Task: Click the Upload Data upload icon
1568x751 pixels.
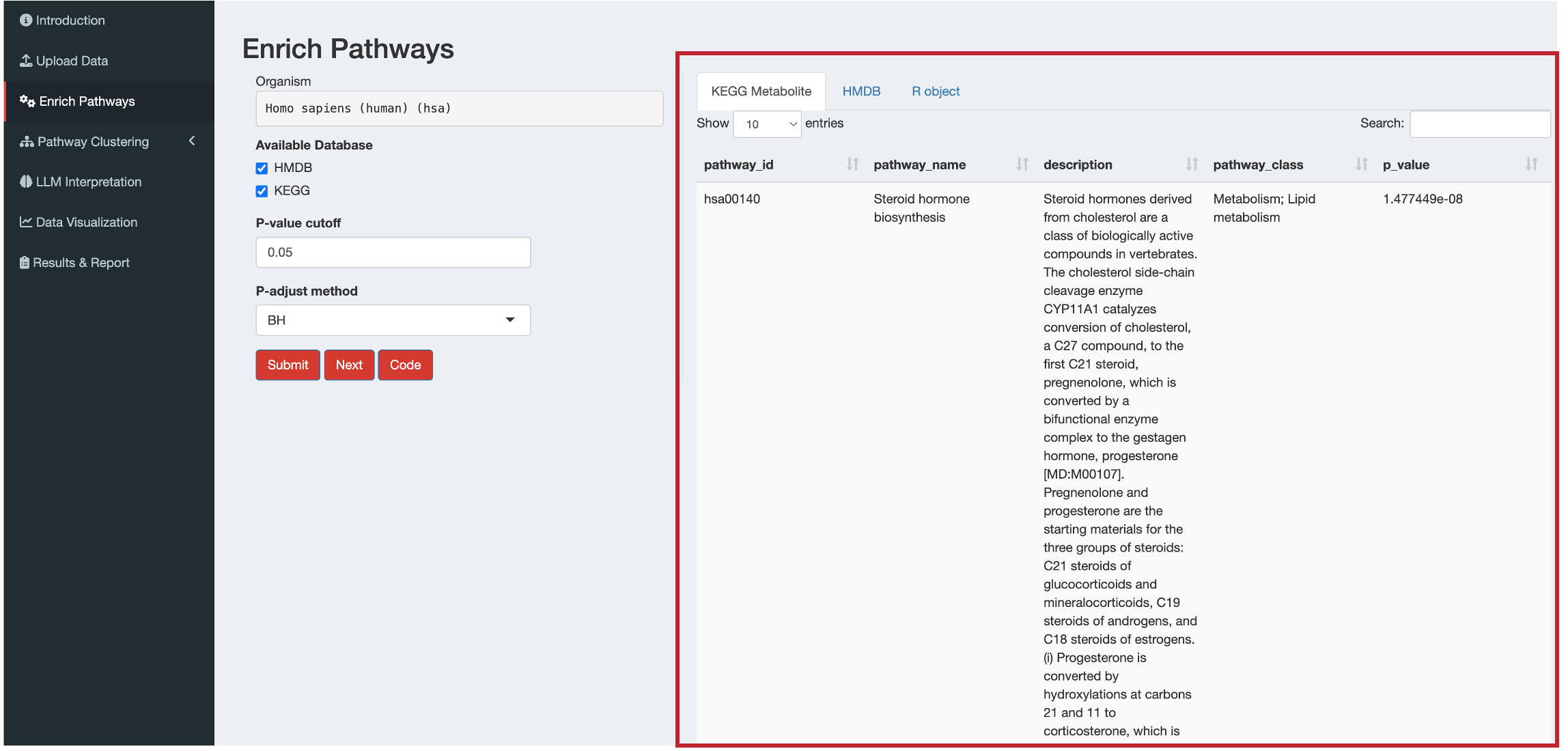Action: click(x=26, y=61)
